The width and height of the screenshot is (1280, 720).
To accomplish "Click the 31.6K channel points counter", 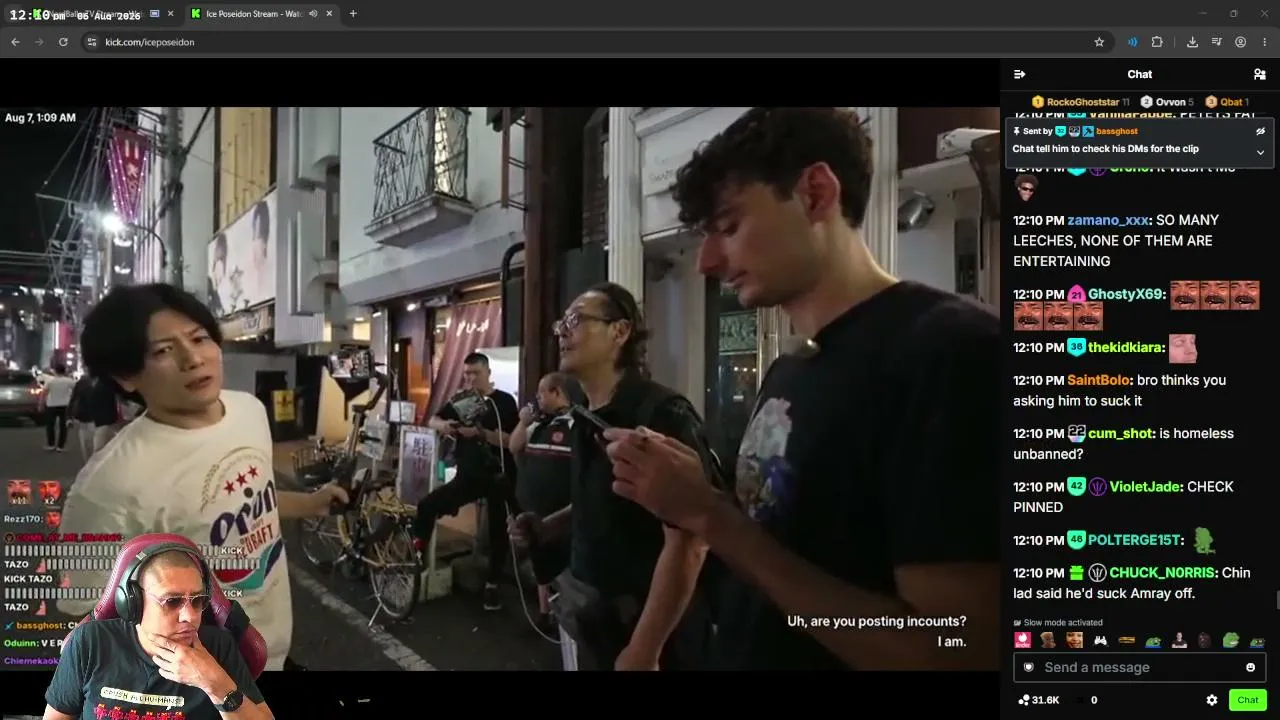I will (x=1038, y=700).
